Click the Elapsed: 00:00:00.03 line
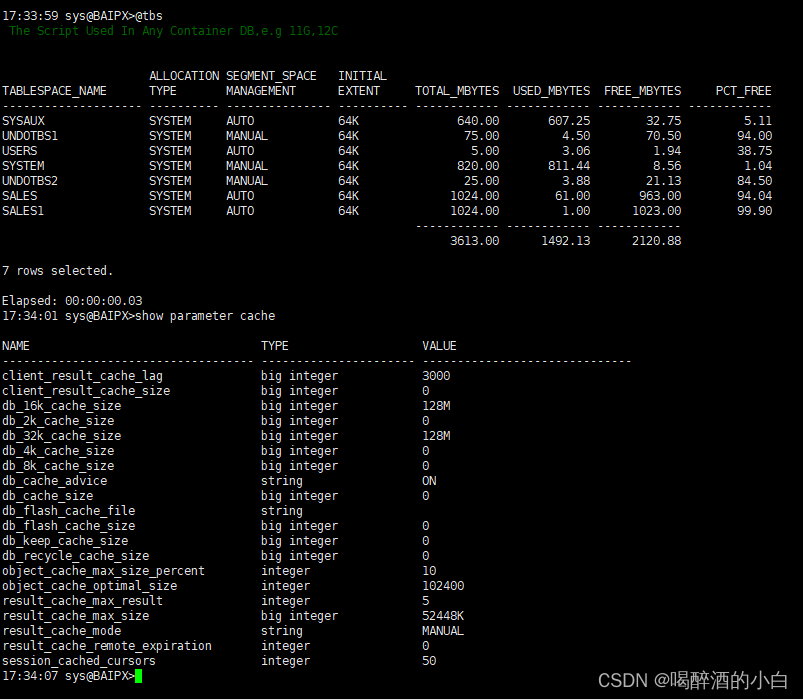The height and width of the screenshot is (700, 803). [72, 301]
